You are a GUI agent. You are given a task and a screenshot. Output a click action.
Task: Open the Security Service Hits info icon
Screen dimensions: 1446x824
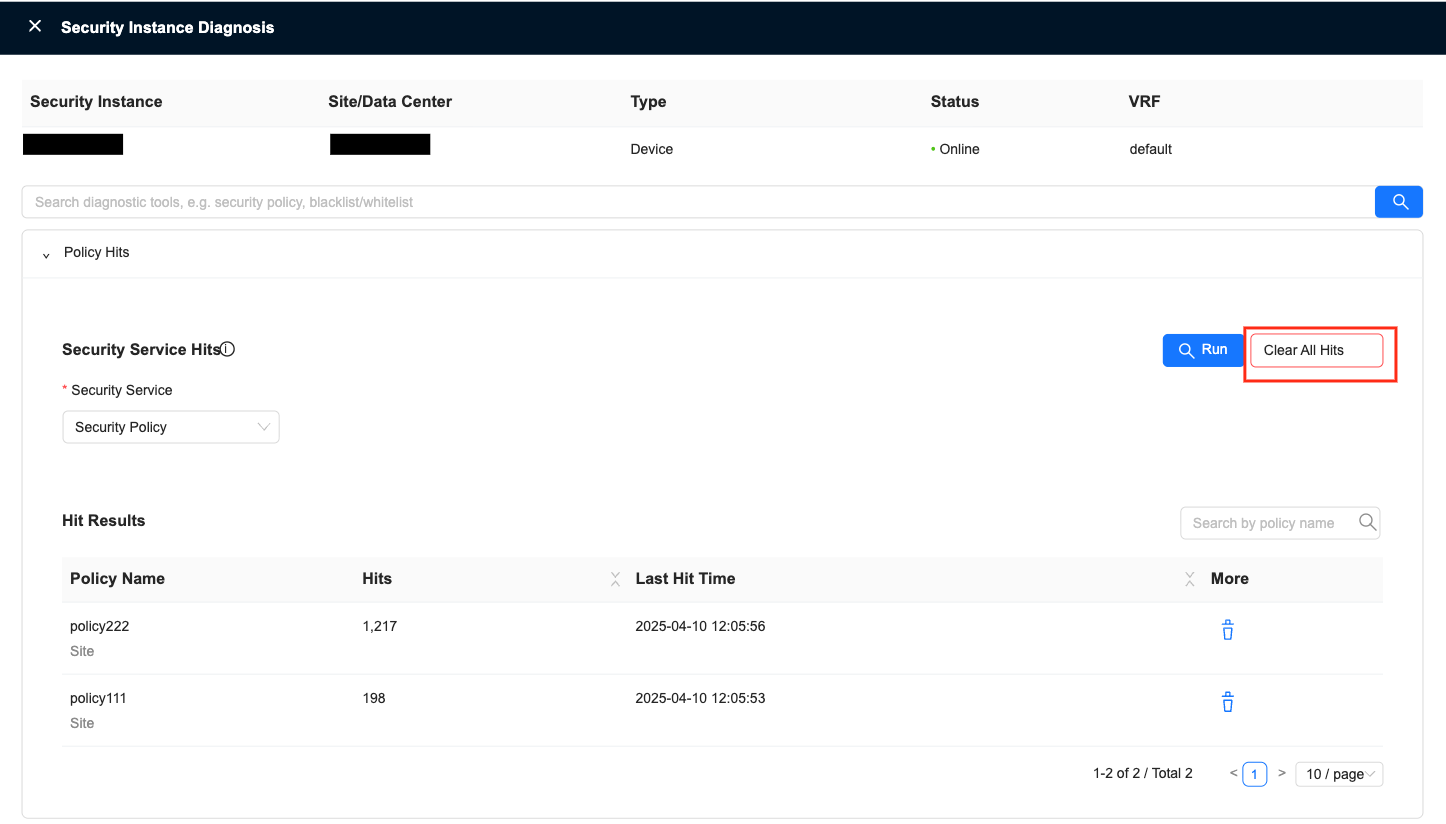click(x=228, y=349)
